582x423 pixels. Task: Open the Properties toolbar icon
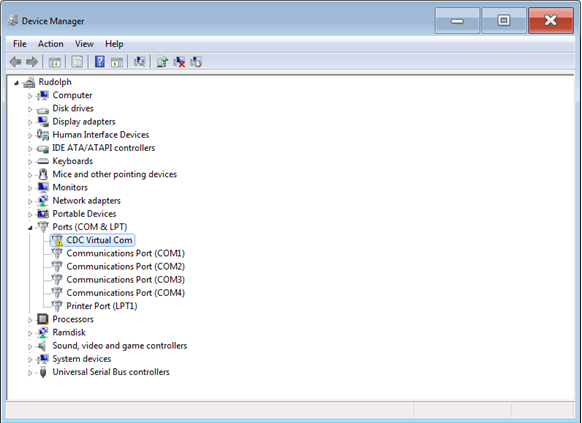pos(77,62)
